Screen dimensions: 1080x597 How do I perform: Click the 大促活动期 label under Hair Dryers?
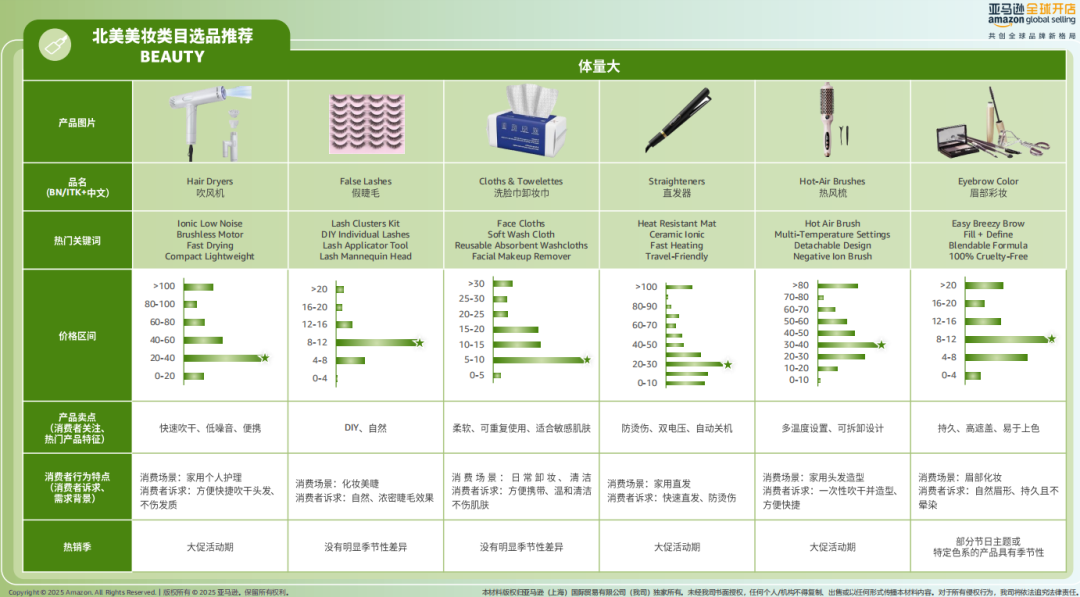211,546
